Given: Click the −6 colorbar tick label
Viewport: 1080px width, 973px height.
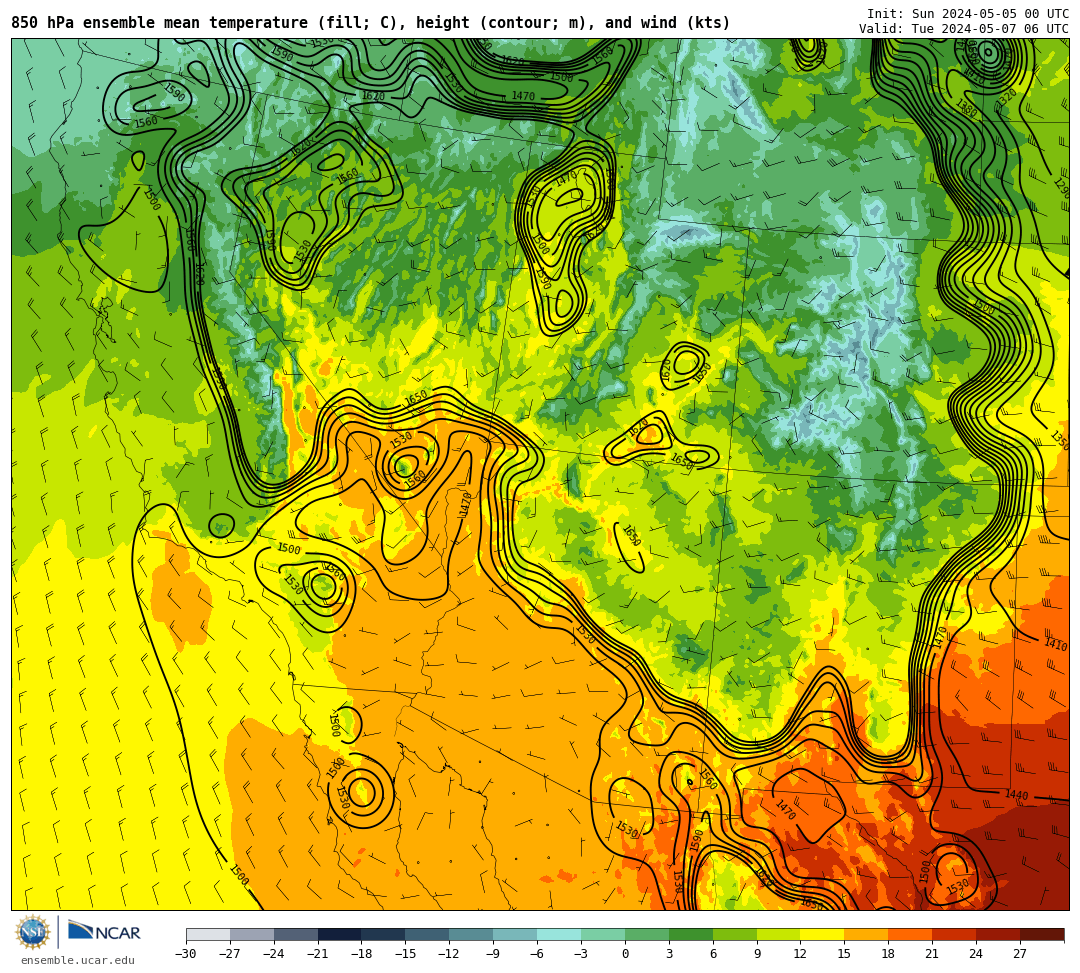Looking at the screenshot, I should tap(537, 954).
